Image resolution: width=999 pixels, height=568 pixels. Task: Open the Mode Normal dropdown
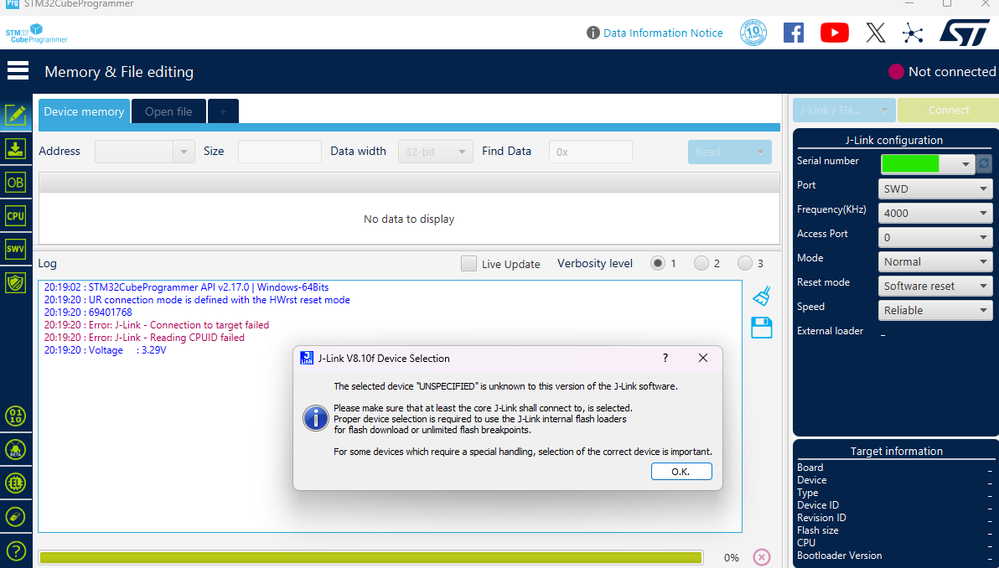tap(935, 262)
